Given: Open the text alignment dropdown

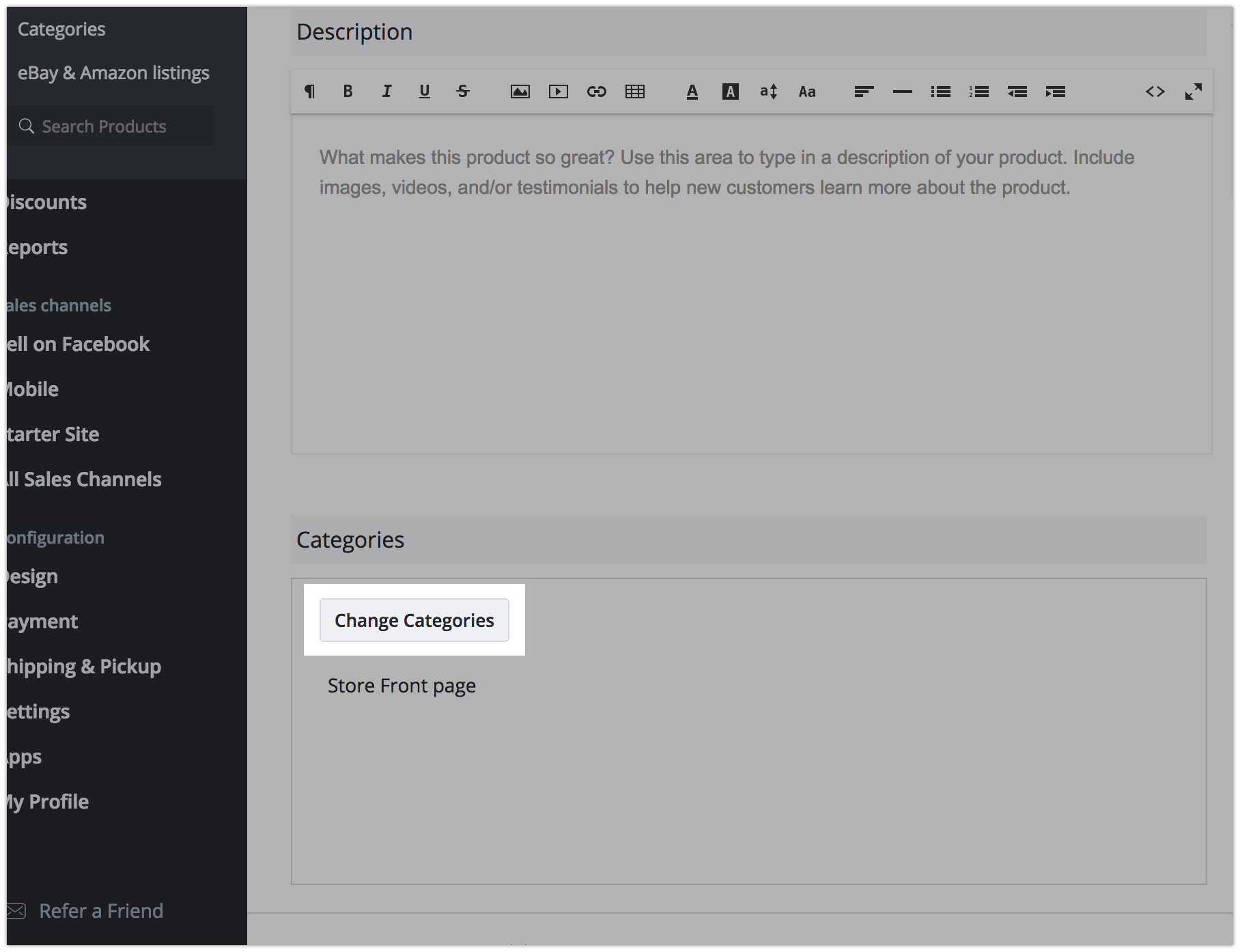Looking at the screenshot, I should click(864, 92).
